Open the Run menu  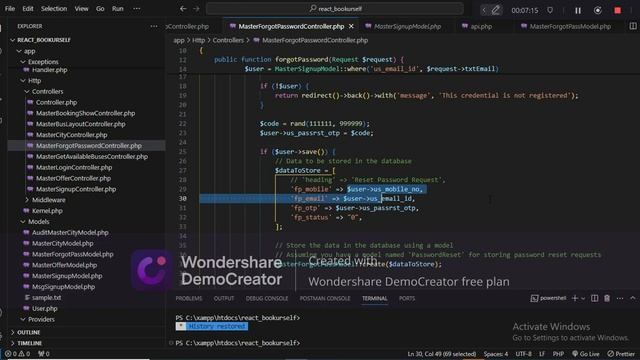118,9
